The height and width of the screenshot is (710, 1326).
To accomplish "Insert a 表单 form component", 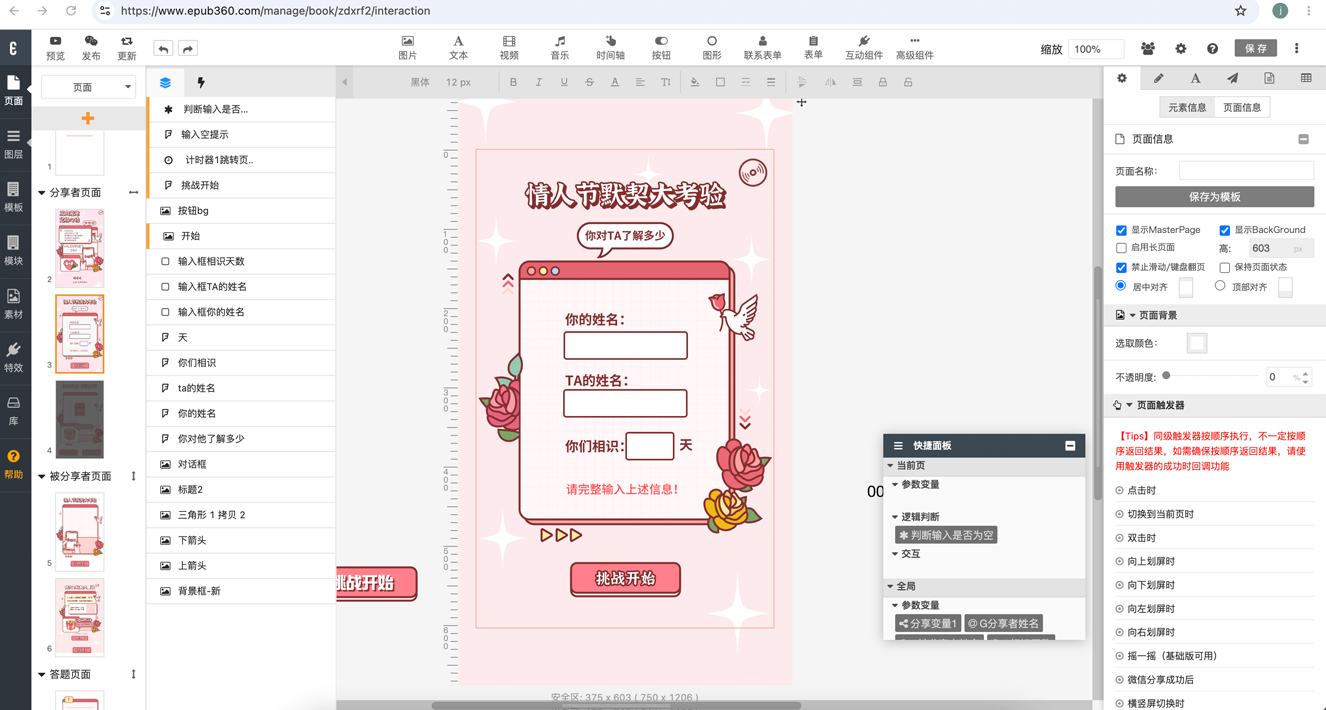I will tap(813, 47).
